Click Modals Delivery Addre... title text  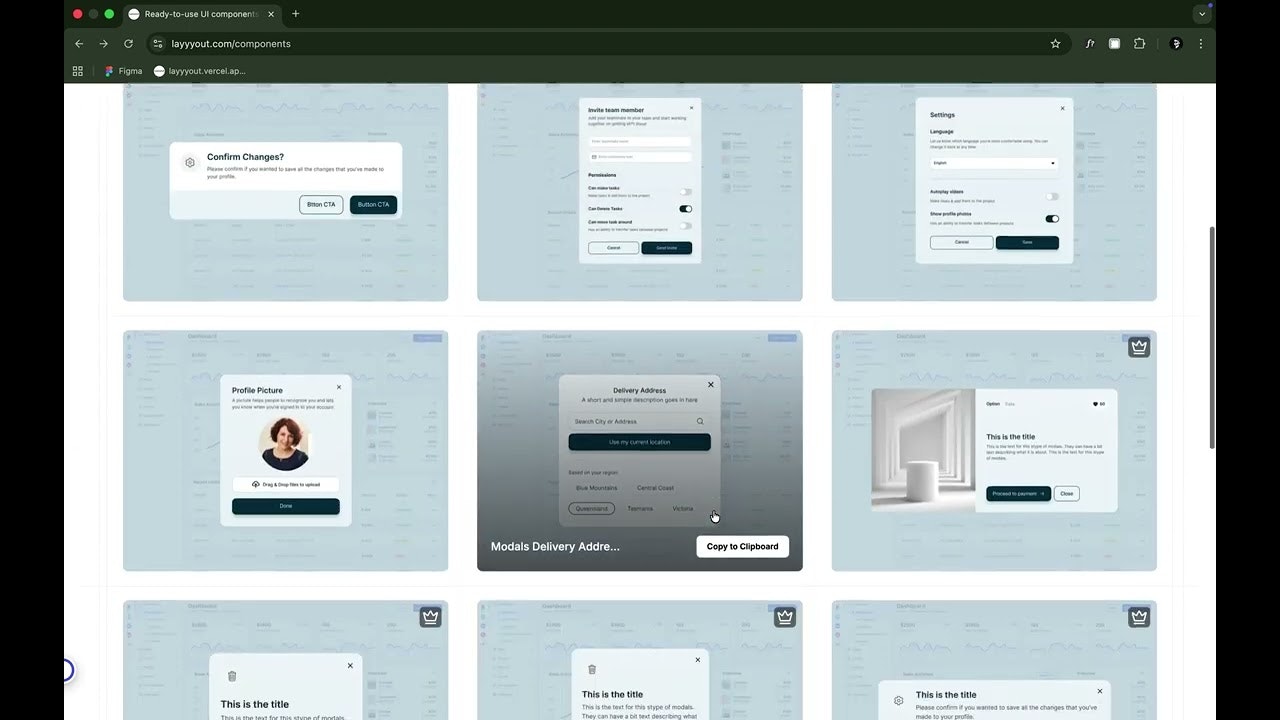[555, 546]
